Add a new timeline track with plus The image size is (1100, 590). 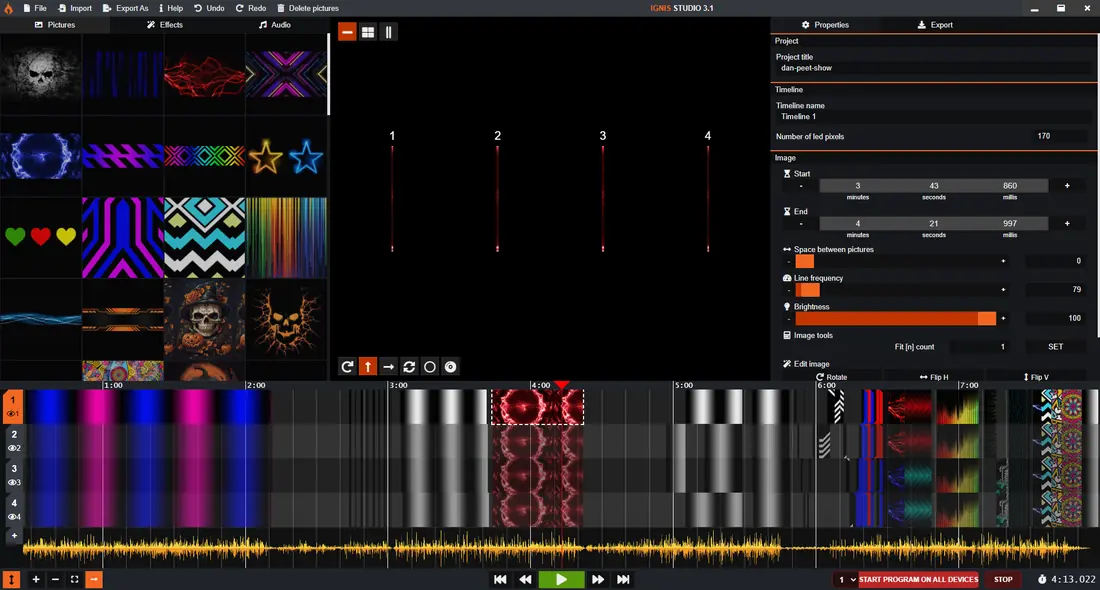click(14, 536)
